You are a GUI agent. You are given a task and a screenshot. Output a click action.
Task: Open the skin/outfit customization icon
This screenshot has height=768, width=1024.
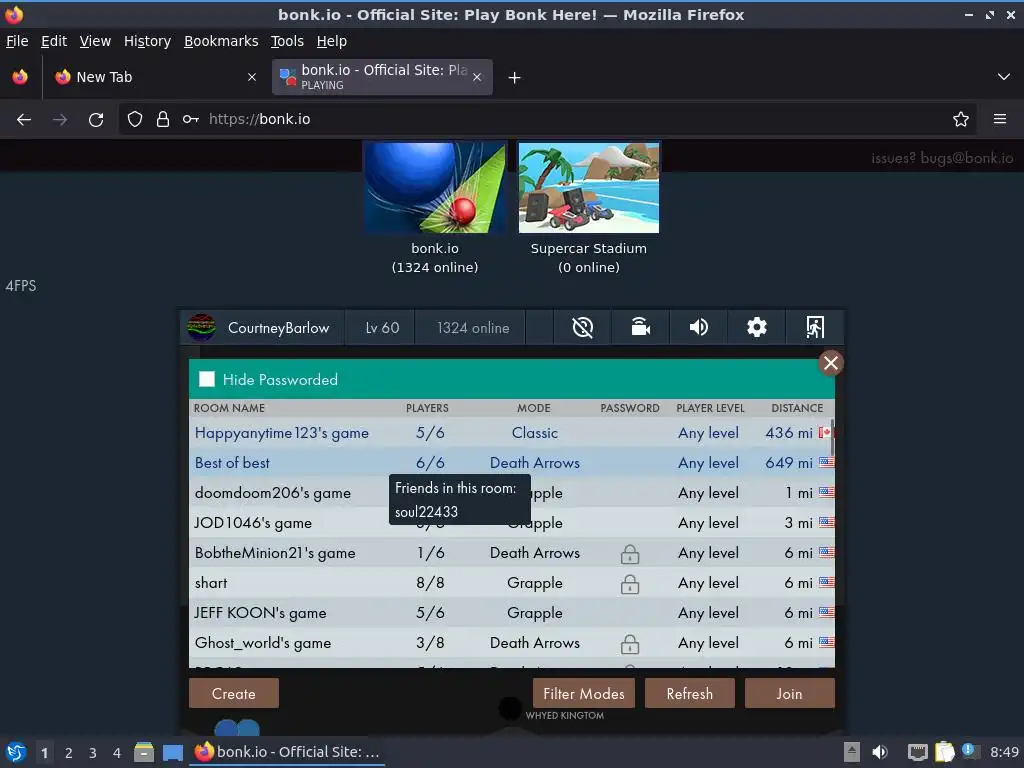(641, 327)
